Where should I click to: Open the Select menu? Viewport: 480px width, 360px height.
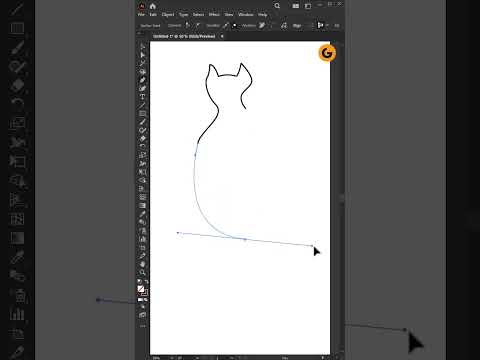point(198,15)
